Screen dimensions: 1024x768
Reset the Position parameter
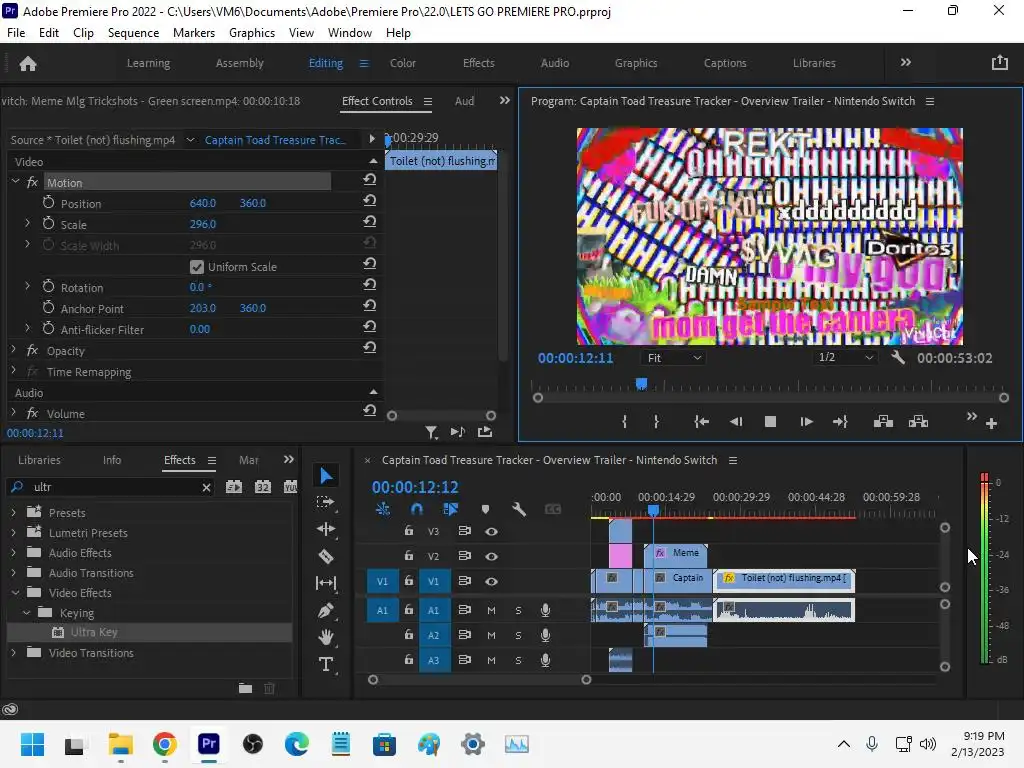(x=370, y=200)
